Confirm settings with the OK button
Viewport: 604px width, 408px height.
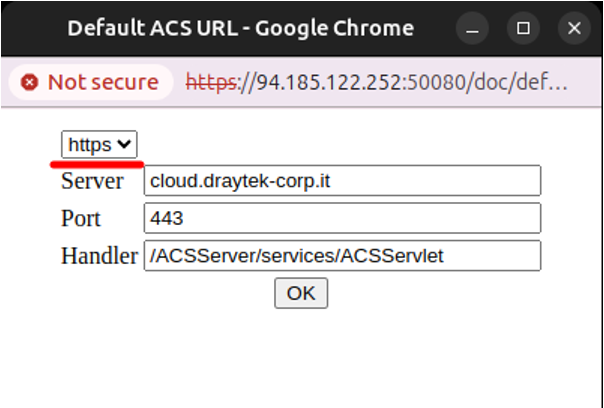tap(301, 293)
